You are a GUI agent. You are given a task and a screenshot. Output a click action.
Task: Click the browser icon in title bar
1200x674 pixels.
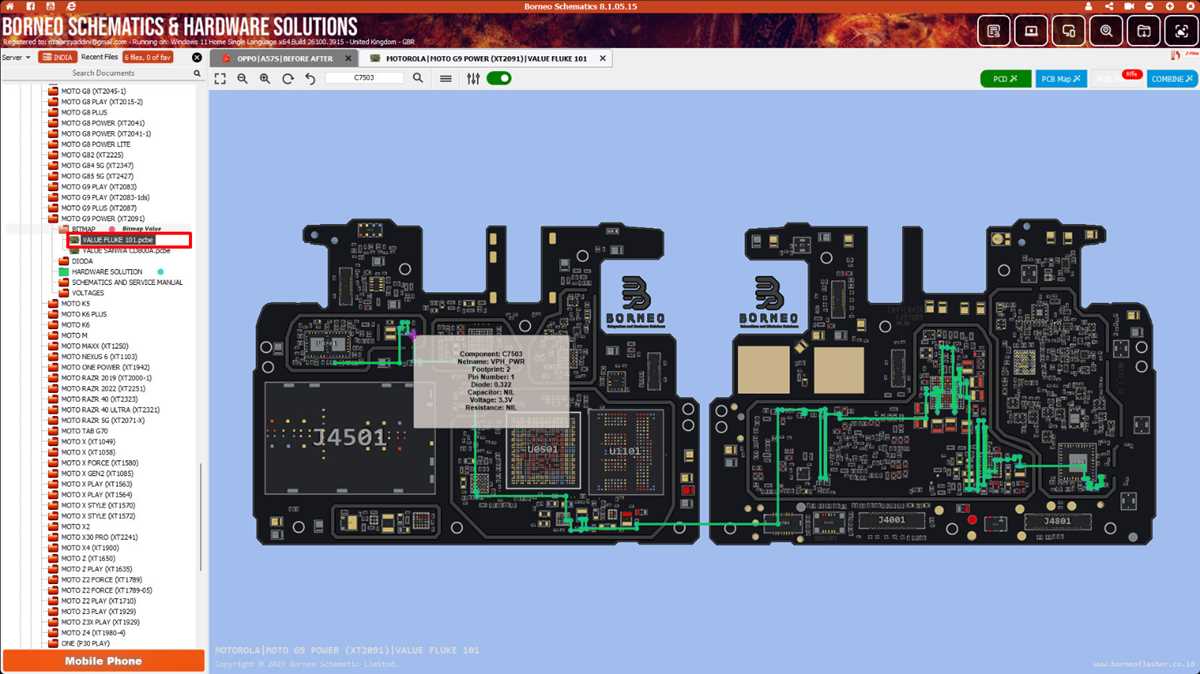[x=70, y=6]
